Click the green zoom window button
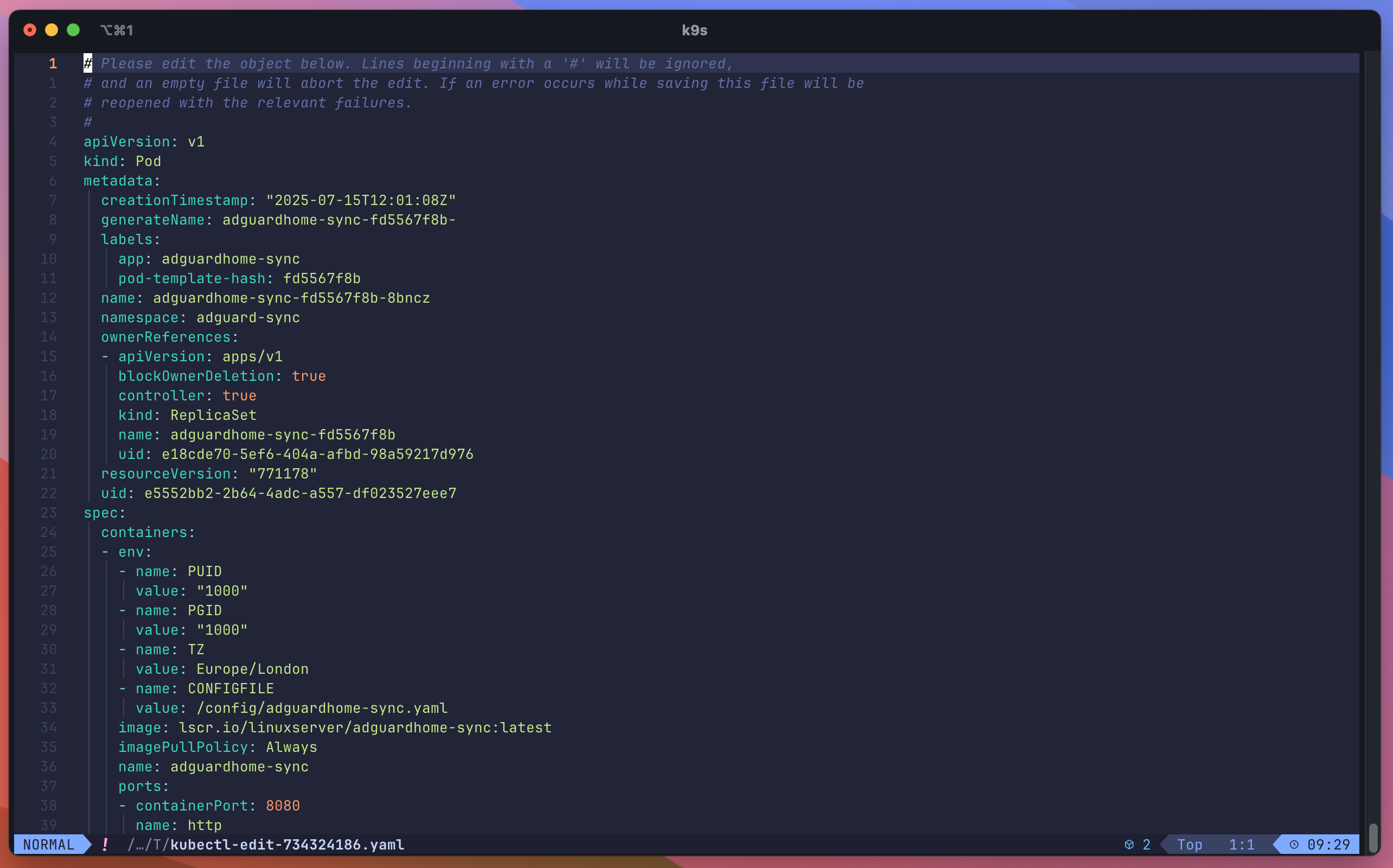 coord(73,30)
